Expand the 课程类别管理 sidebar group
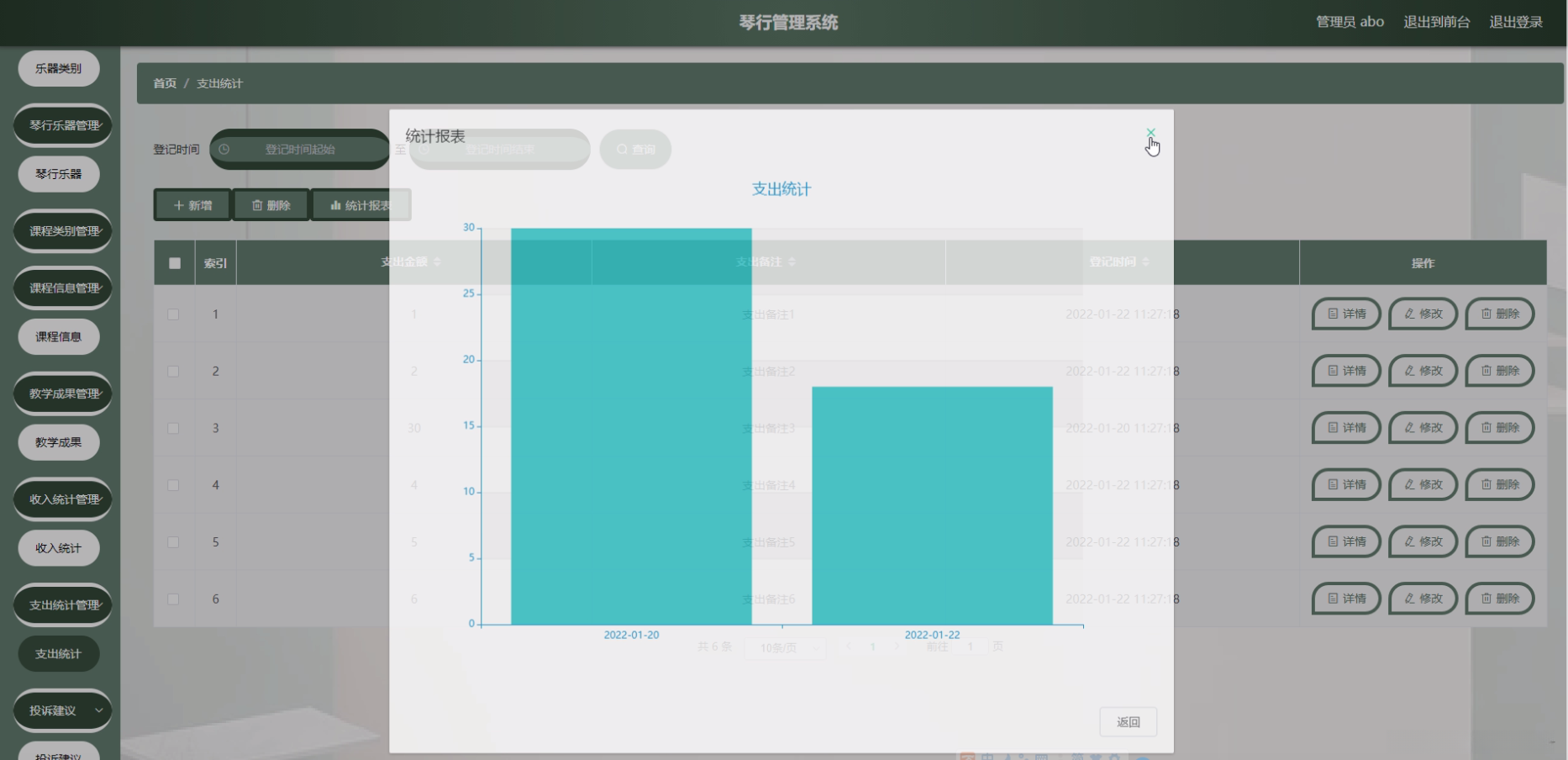1568x760 pixels. [x=63, y=231]
